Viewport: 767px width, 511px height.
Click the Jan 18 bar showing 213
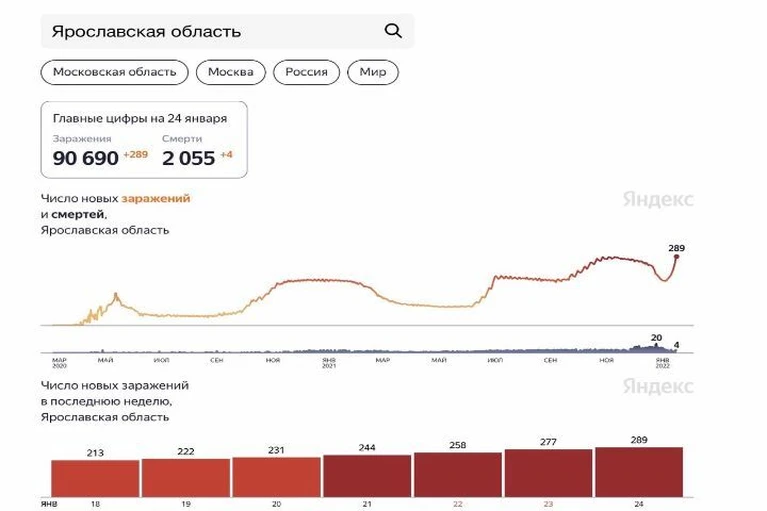[x=95, y=478]
